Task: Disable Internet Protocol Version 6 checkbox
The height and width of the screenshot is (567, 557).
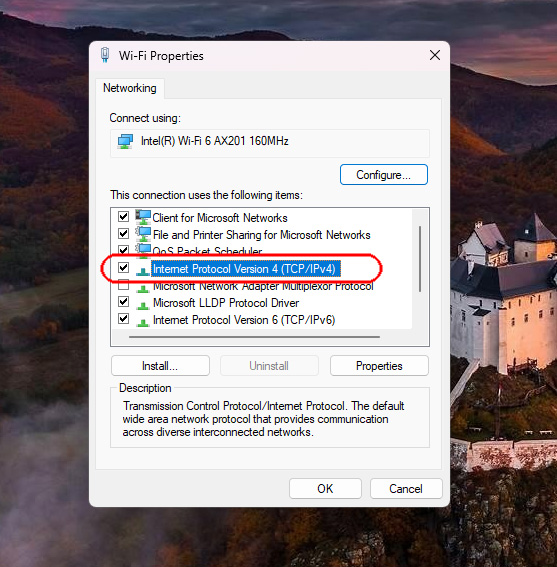Action: click(123, 318)
